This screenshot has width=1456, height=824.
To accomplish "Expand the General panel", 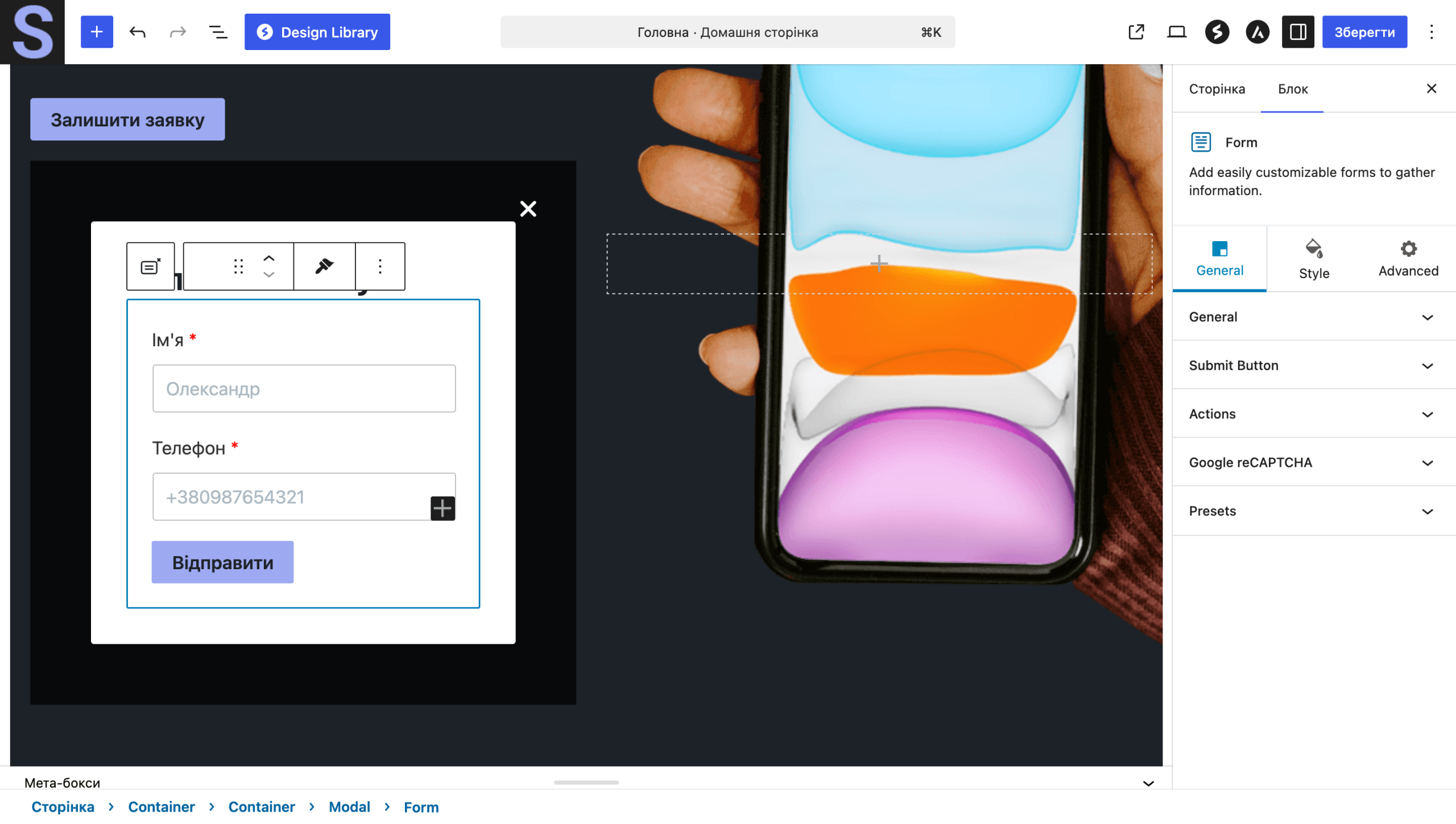I will (x=1314, y=317).
